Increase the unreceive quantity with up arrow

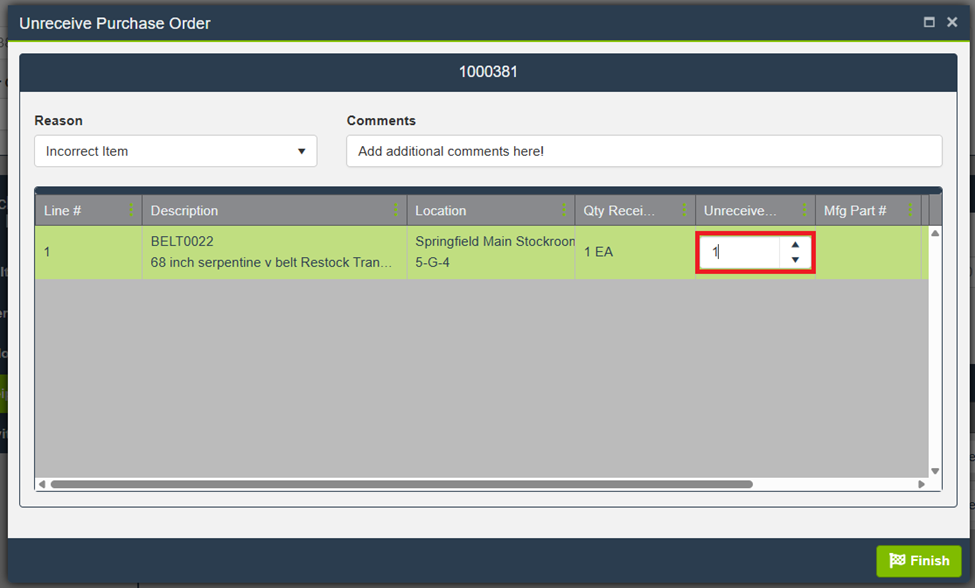[x=795, y=245]
